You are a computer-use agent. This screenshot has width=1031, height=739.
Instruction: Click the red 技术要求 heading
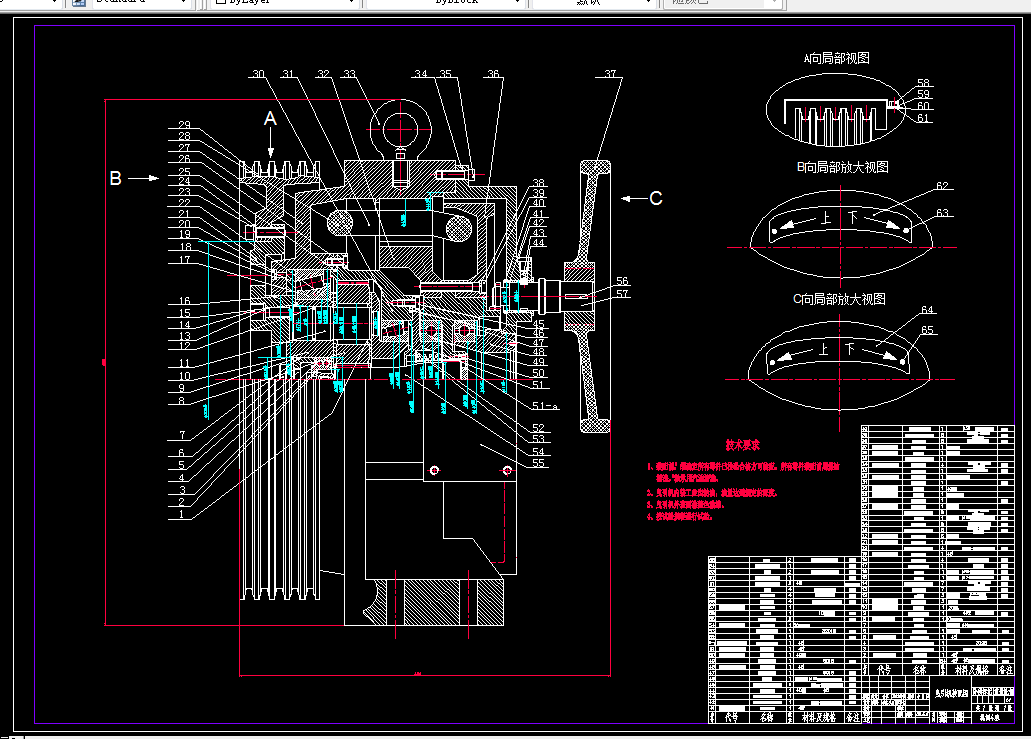click(742, 445)
